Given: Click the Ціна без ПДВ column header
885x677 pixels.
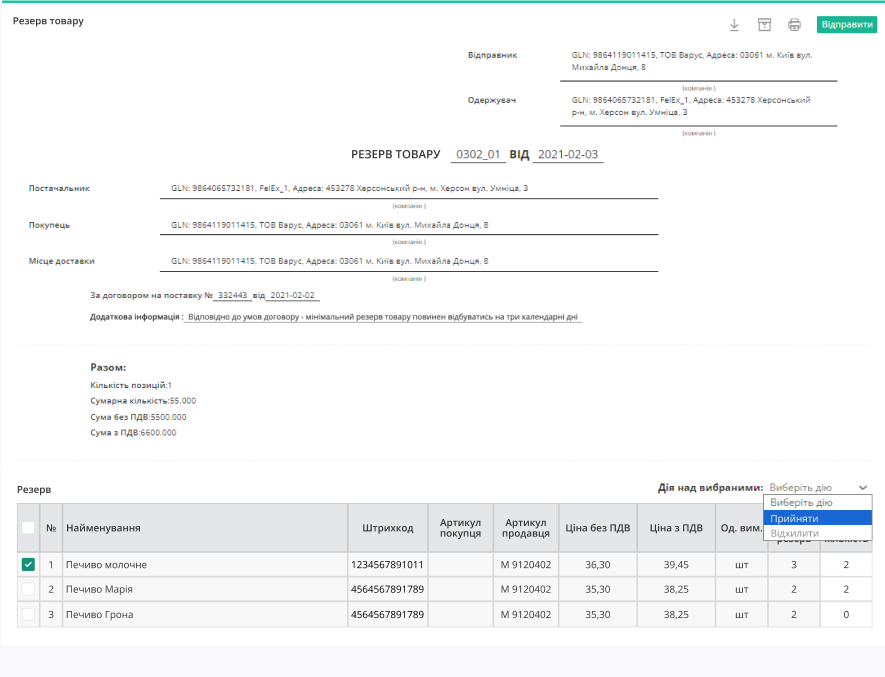Looking at the screenshot, I should pyautogui.click(x=598, y=528).
